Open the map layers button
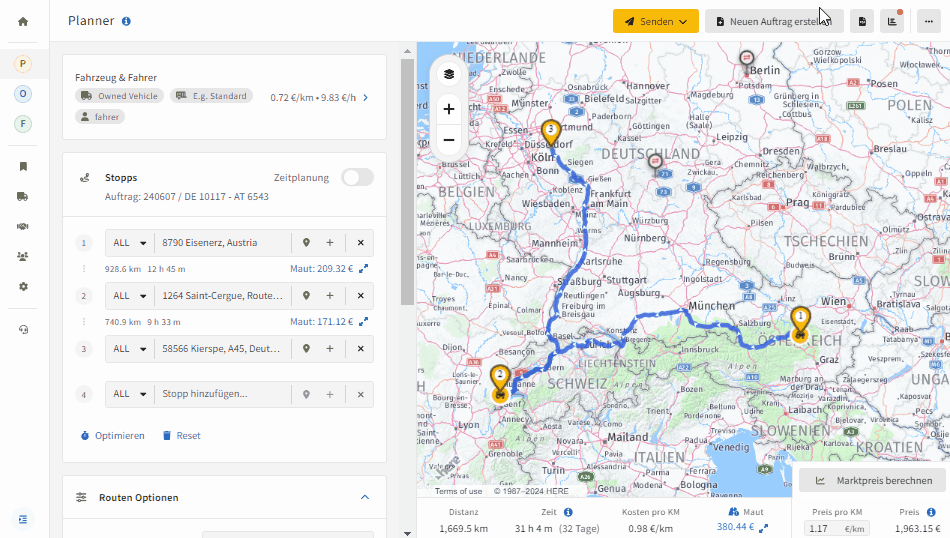This screenshot has width=950, height=538. 449,75
